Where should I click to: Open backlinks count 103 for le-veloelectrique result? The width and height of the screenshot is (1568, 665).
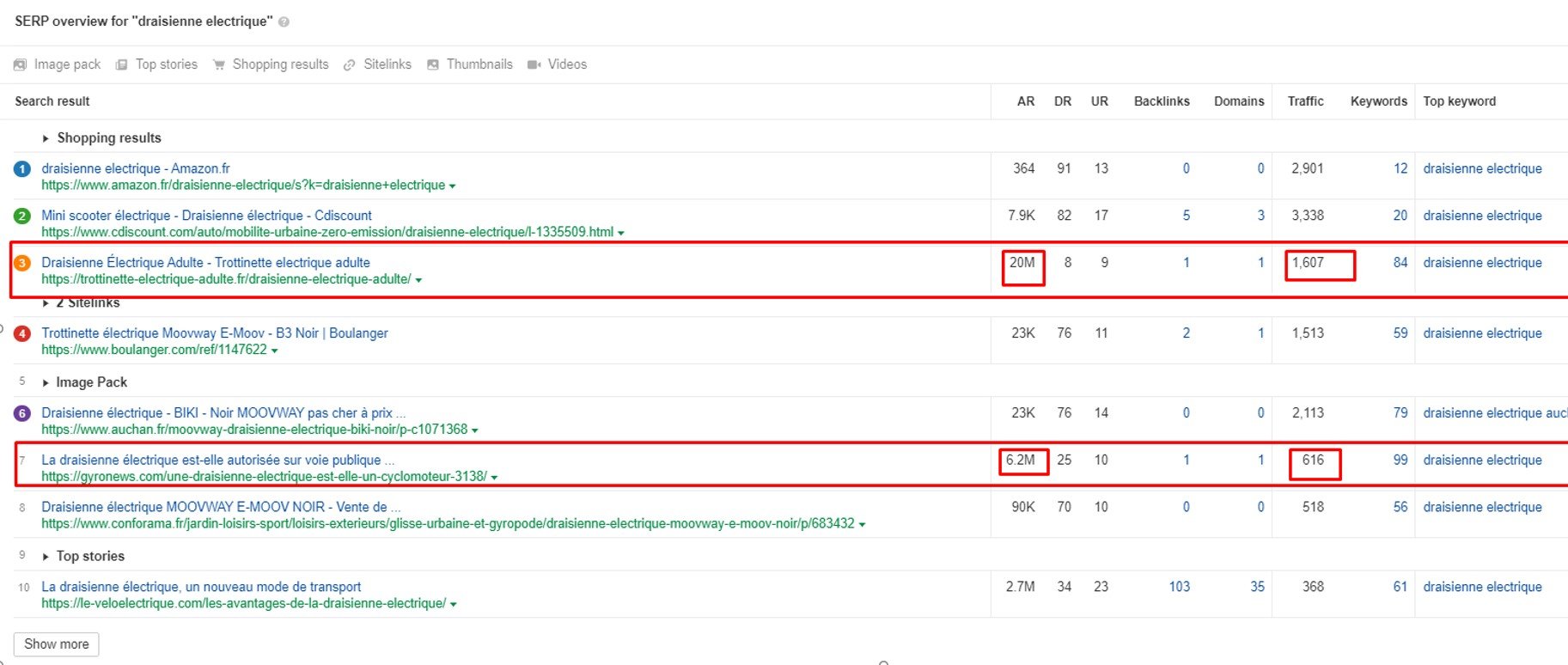coord(1179,587)
